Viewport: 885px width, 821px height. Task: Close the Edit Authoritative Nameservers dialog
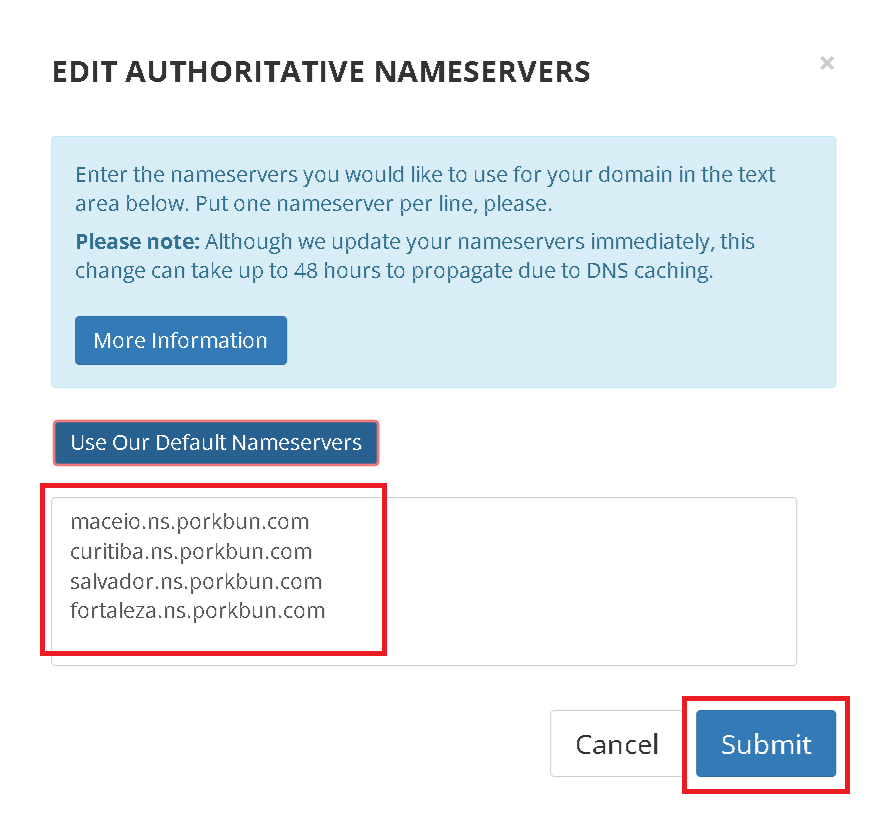tap(827, 63)
